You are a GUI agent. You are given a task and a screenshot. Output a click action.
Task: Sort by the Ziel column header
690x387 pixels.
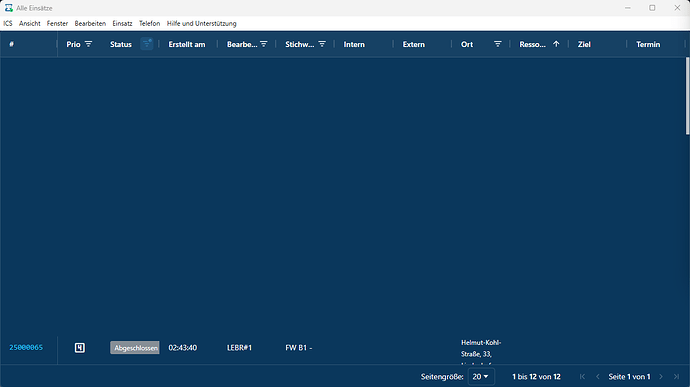(584, 44)
